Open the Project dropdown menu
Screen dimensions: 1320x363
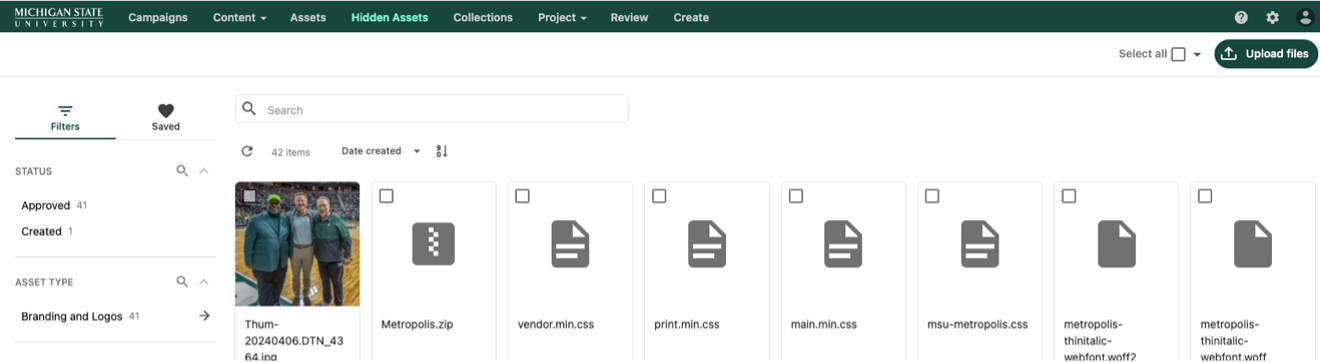pyautogui.click(x=562, y=17)
